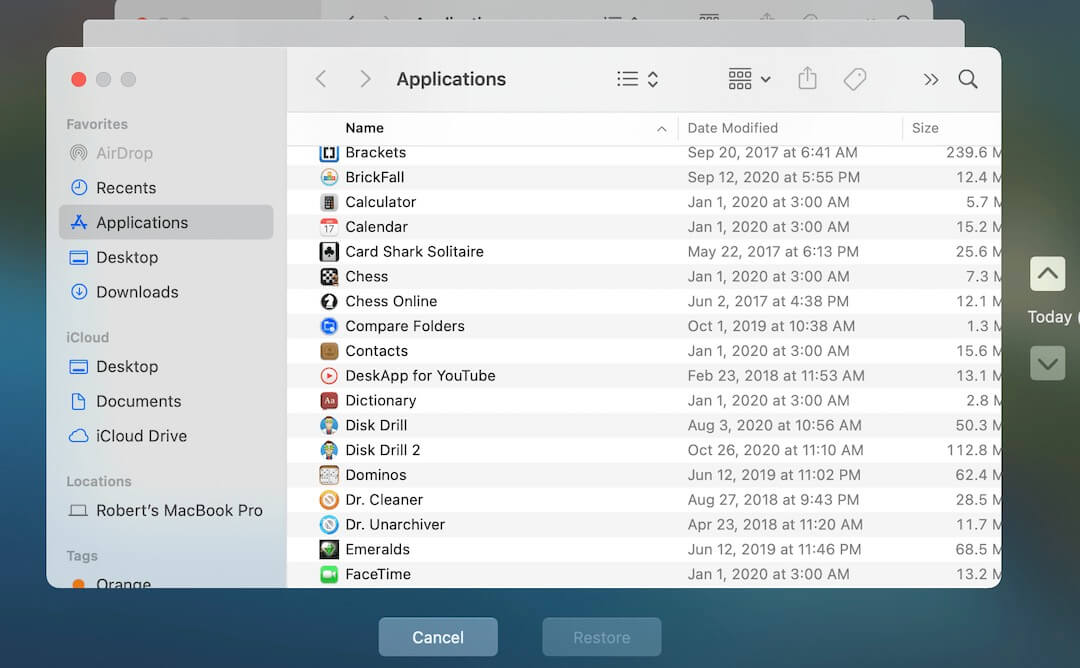Click 'Aug 3, 2020 at 10:56 AM' date

(774, 426)
